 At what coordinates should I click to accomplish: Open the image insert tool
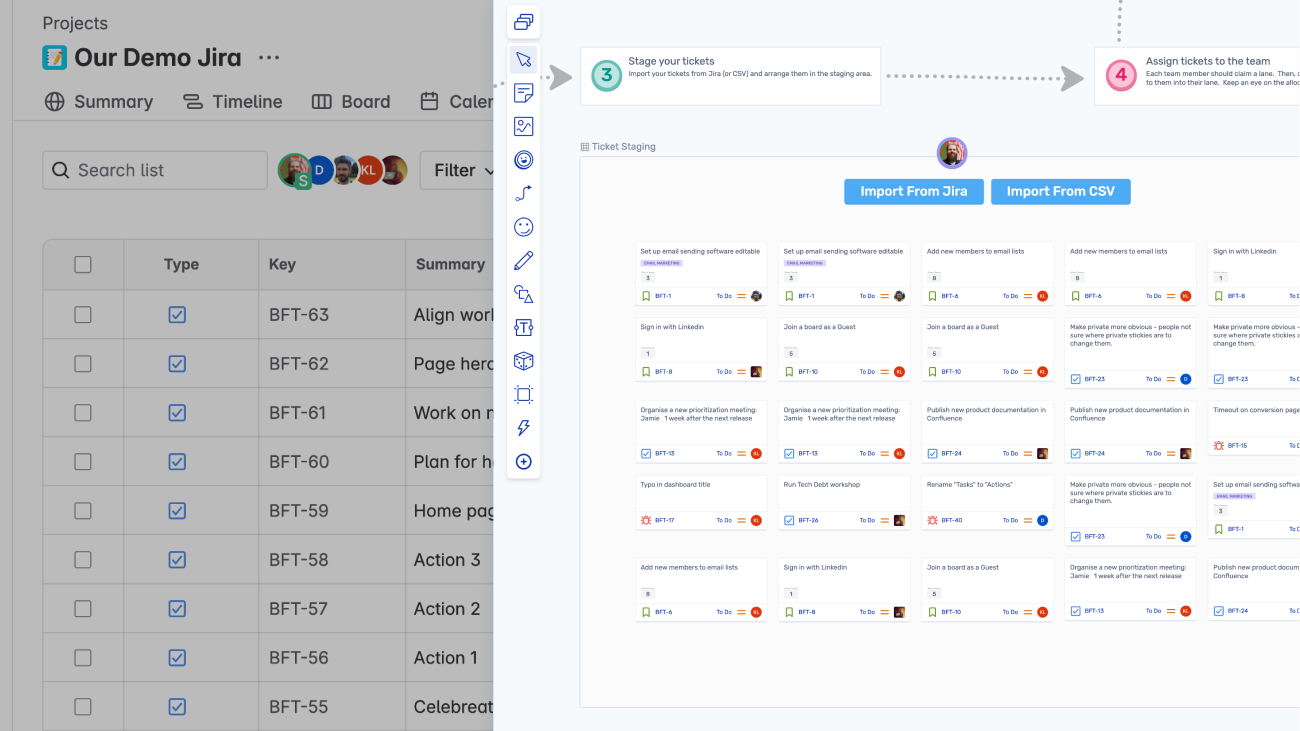tap(523, 127)
